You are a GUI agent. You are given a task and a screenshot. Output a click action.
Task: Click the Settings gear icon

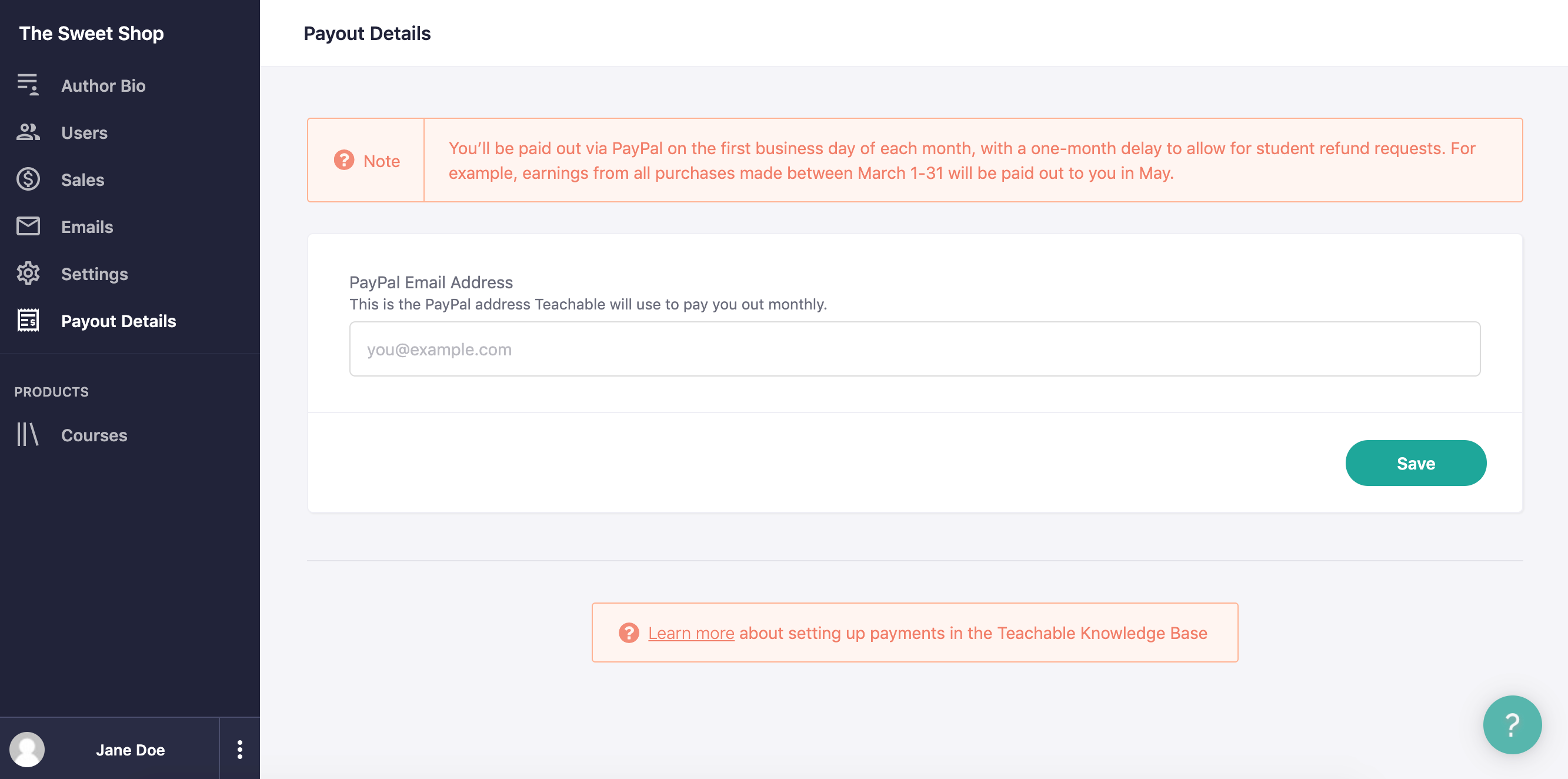click(28, 274)
